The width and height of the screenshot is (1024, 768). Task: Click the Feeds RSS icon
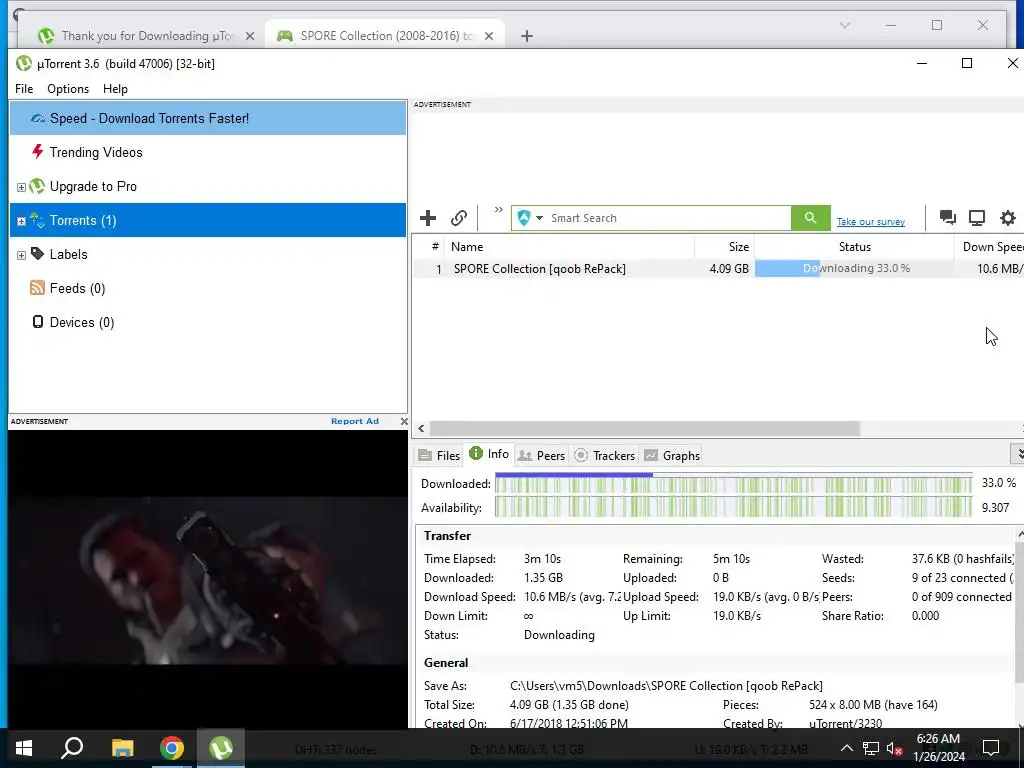(37, 288)
